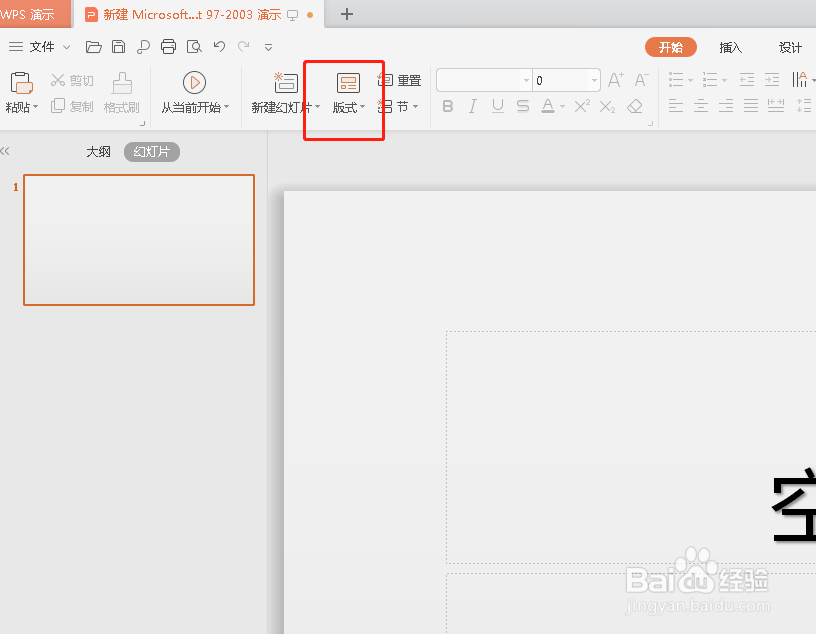Click the Print preview icon
816x634 pixels.
194,47
